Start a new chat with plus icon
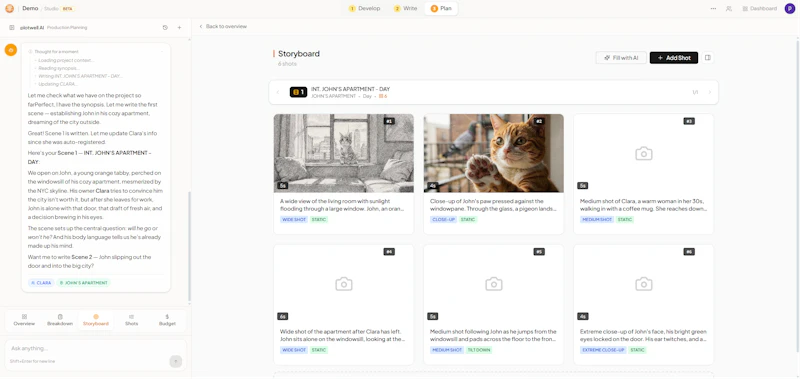The height and width of the screenshot is (379, 800). [179, 28]
